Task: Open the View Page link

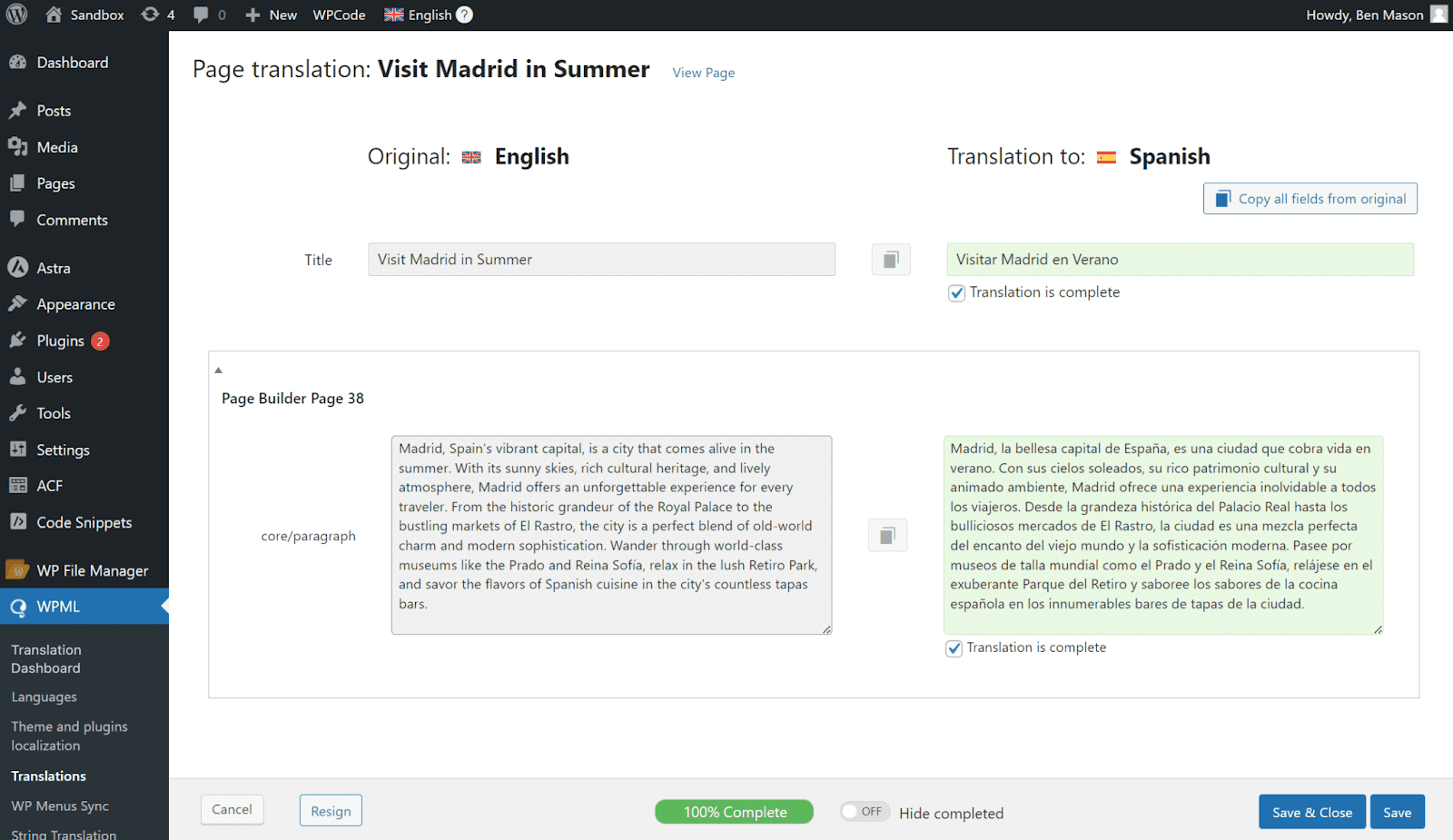Action: click(x=704, y=73)
